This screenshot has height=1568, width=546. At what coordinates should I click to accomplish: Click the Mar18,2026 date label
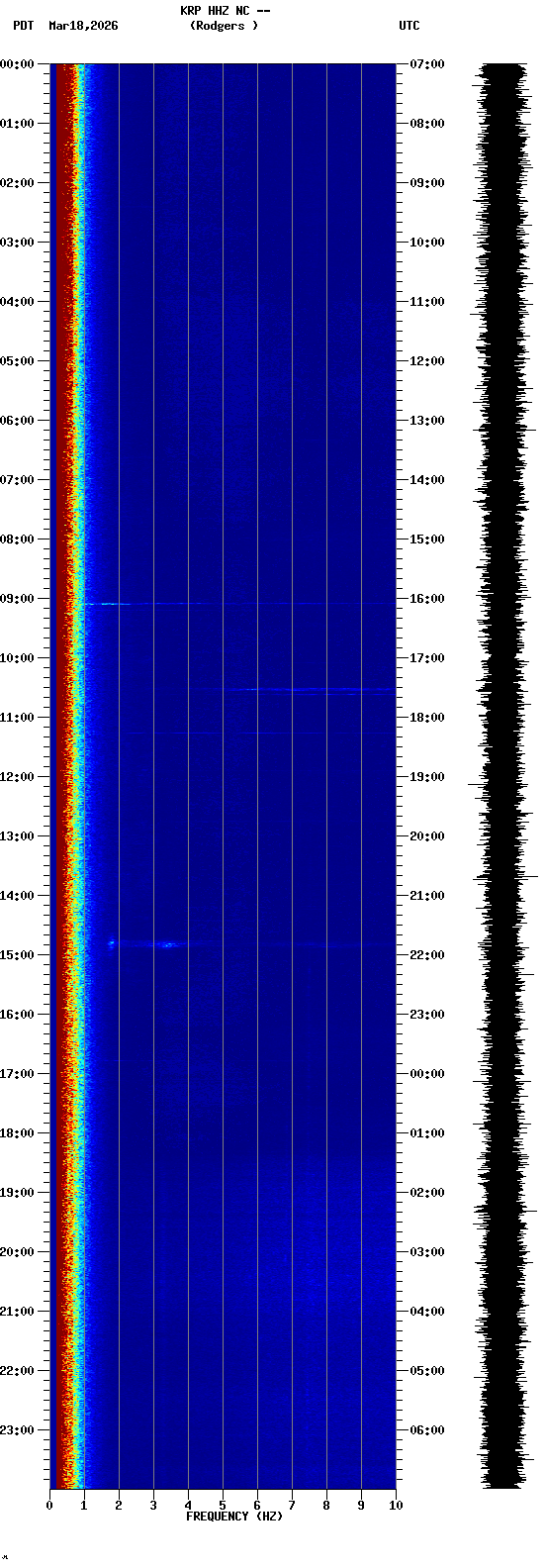point(83,26)
